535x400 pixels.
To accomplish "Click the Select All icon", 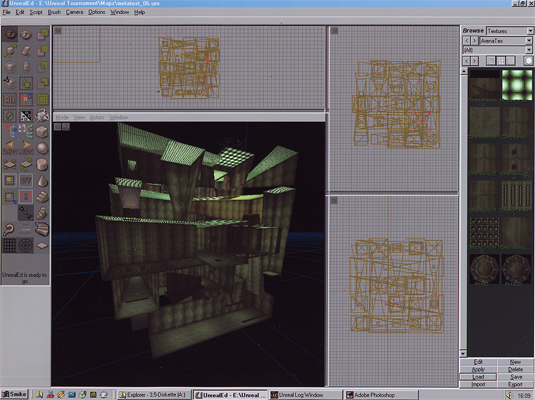I will (10, 100).
